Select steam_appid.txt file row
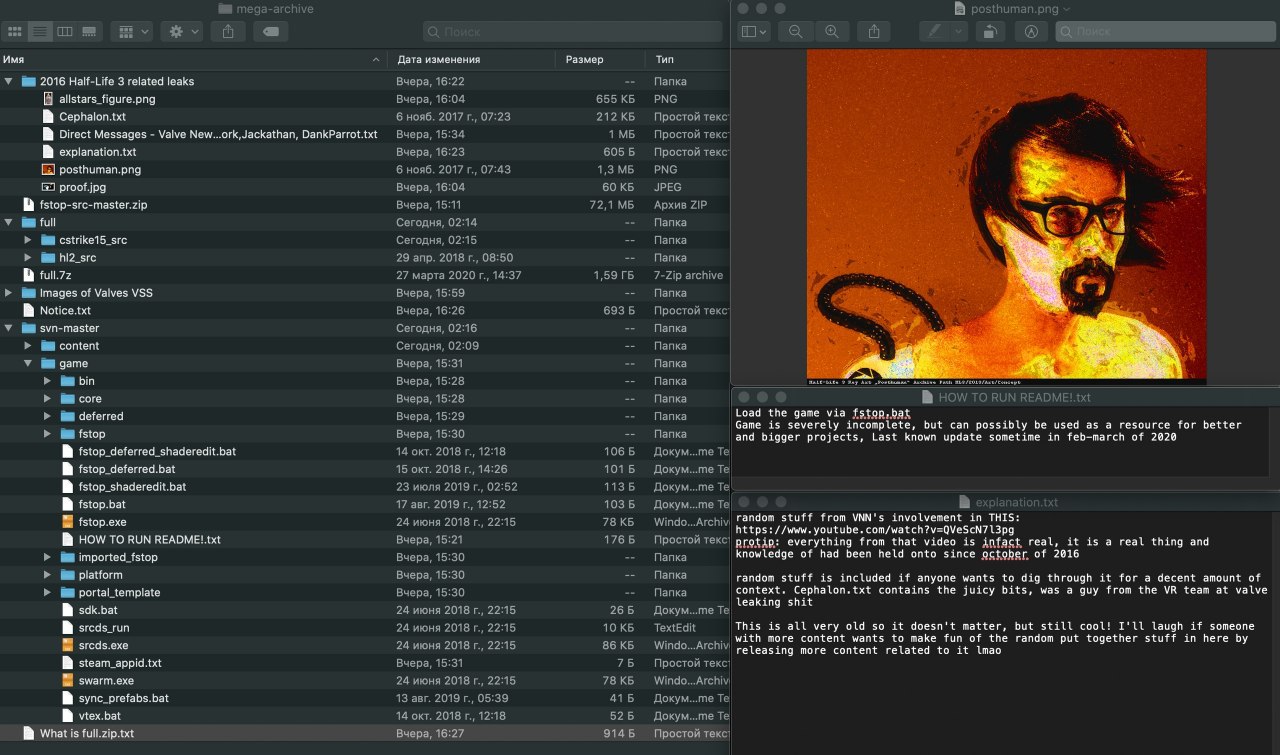 click(365, 663)
